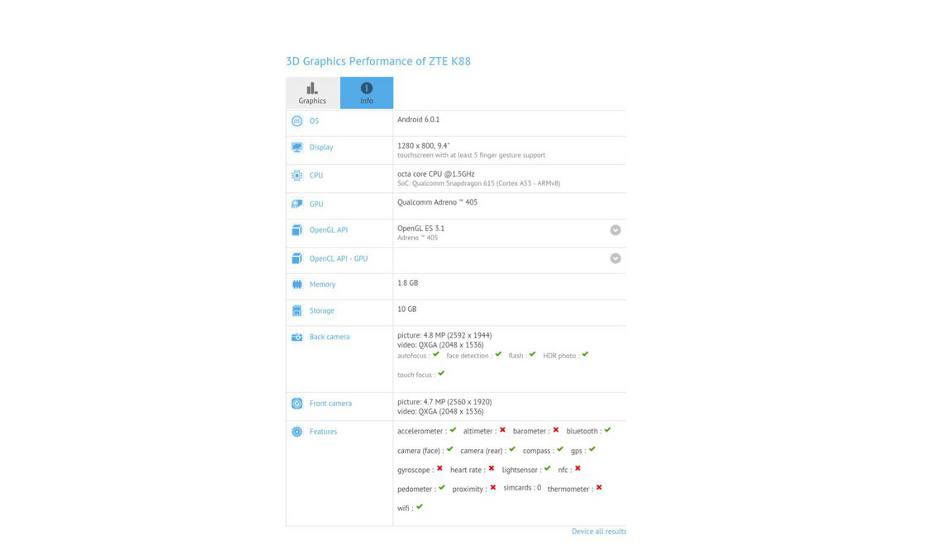This screenshot has width=950, height=549.
Task: Click the gyroscope red cross
Action: click(440, 468)
